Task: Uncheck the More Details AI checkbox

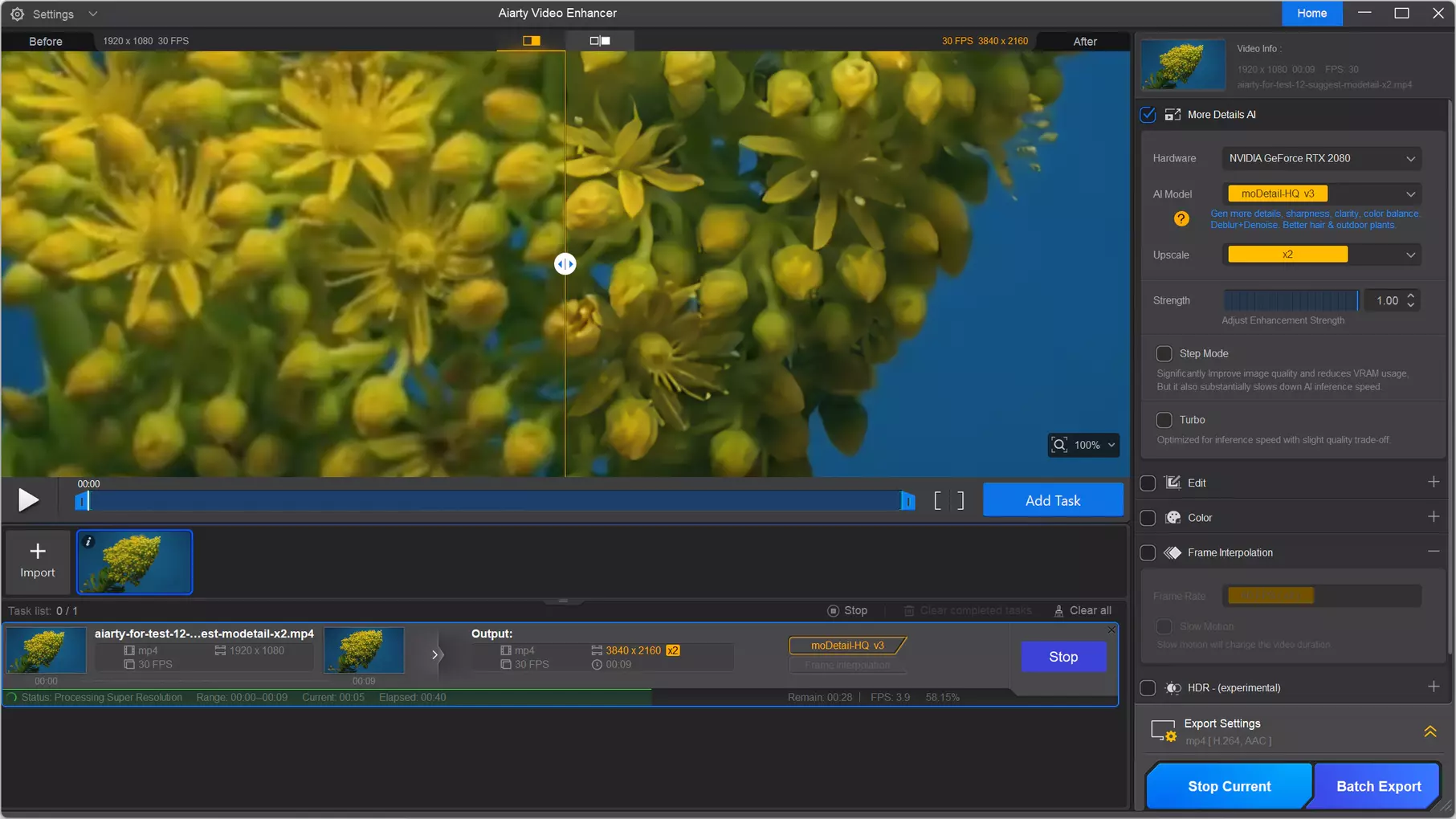Action: click(x=1148, y=115)
